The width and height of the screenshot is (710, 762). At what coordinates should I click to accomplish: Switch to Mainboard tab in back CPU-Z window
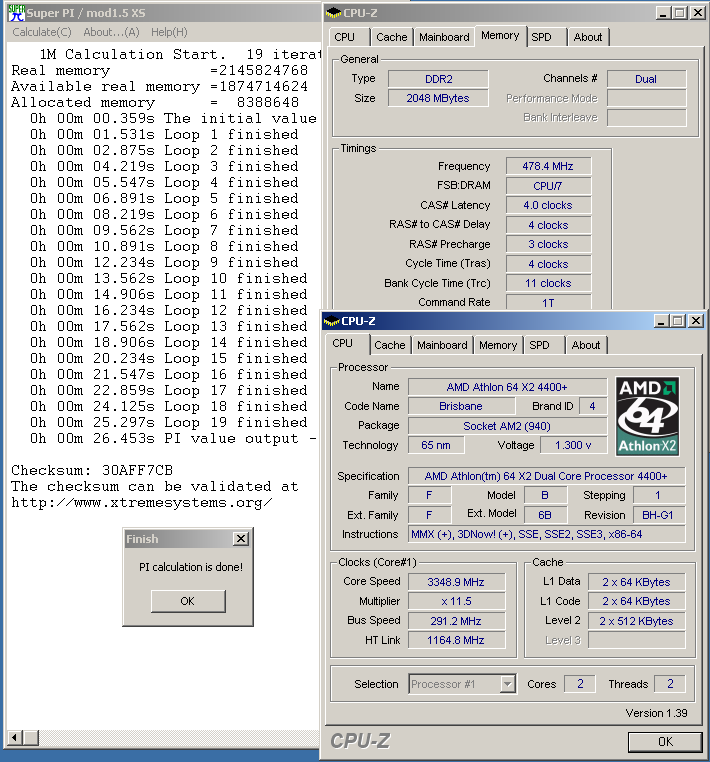[x=444, y=37]
